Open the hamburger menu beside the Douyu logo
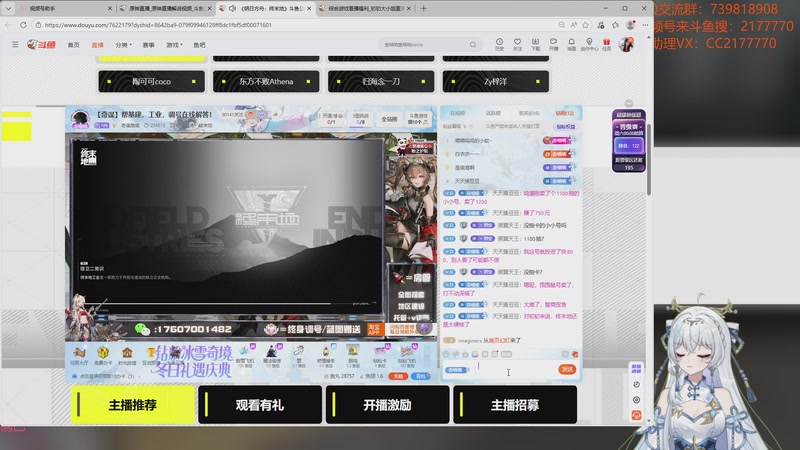Image resolution: width=800 pixels, height=450 pixels. click(x=15, y=45)
